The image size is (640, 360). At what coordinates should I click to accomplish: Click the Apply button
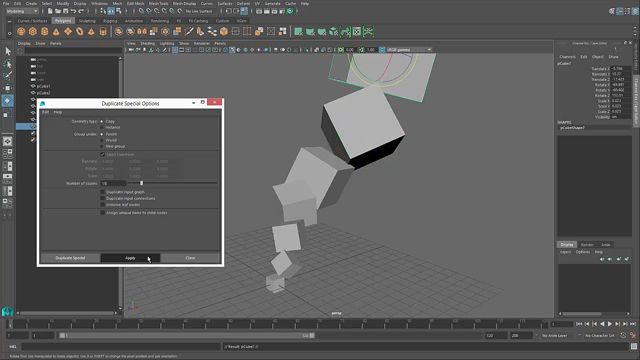[x=130, y=258]
